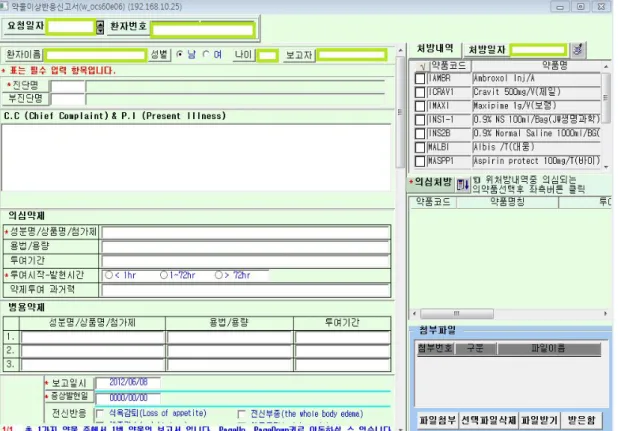The width and height of the screenshot is (618, 431).
Task: Check the IMAXI Maxipime 1g checkbox
Action: tap(420, 106)
